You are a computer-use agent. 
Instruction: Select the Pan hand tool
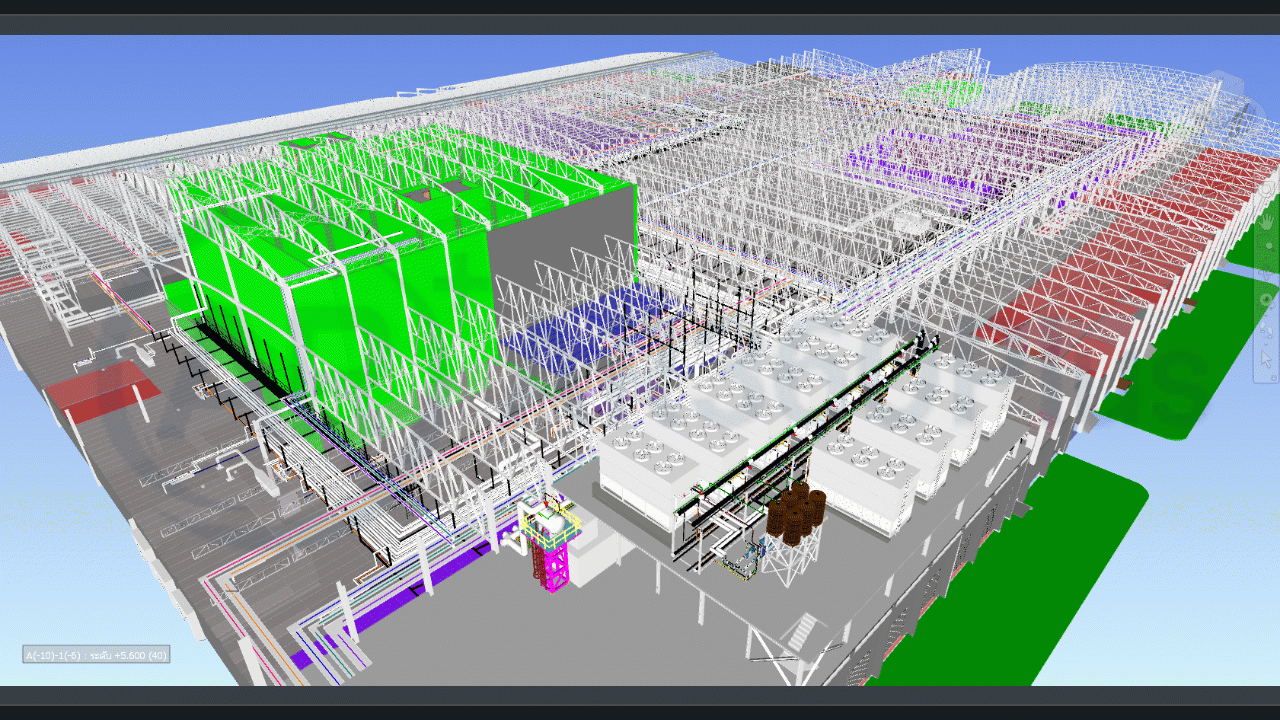point(1266,220)
